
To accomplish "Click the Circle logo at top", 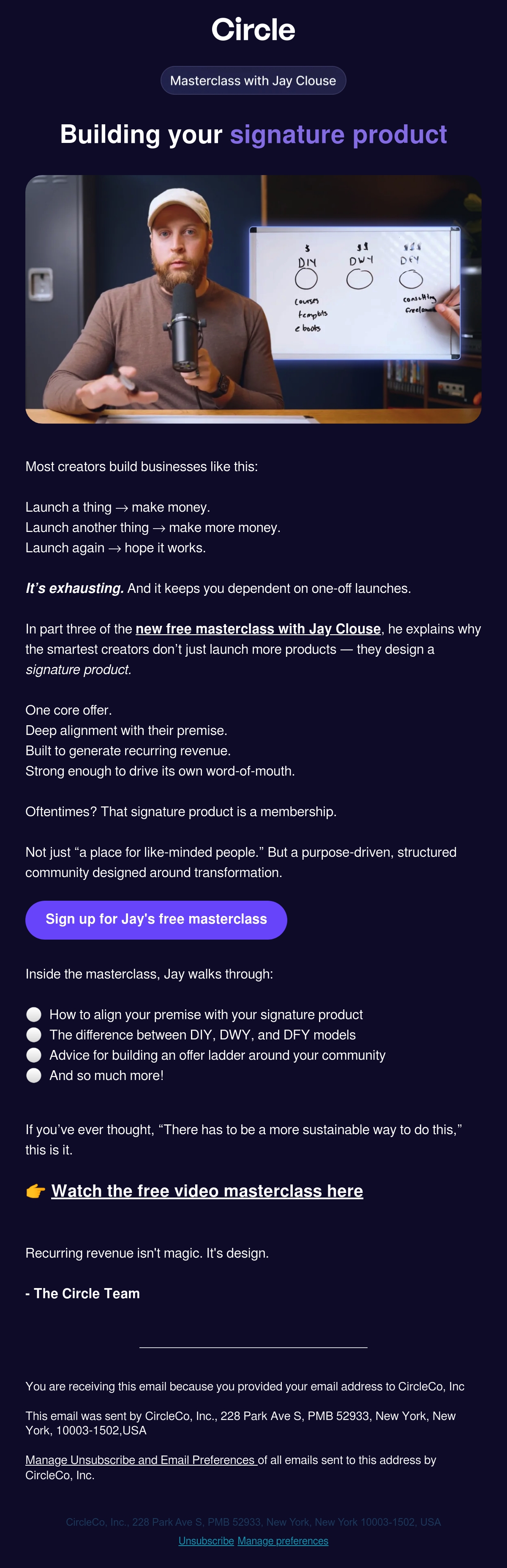I will click(x=253, y=30).
